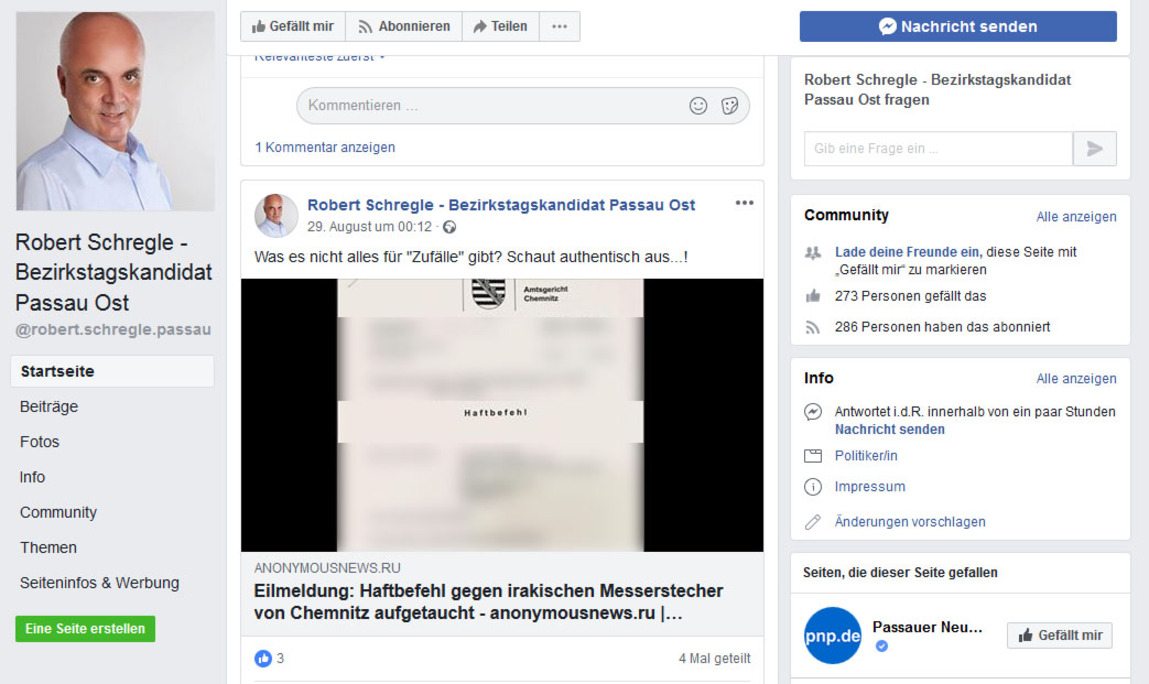Open Themen in the sidebar
Image resolution: width=1149 pixels, height=684 pixels.
pos(48,548)
